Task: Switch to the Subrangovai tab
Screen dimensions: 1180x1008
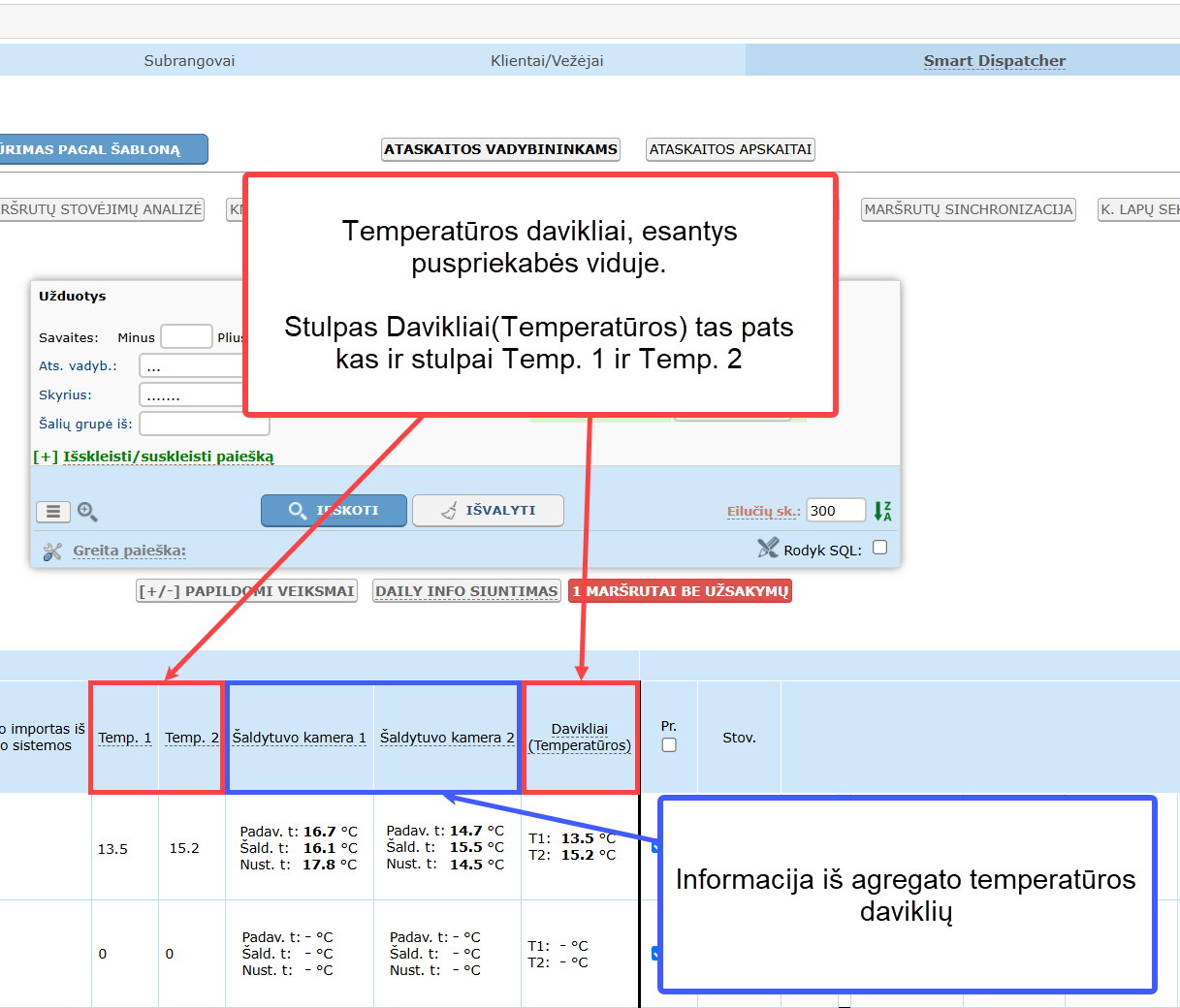Action: (189, 61)
